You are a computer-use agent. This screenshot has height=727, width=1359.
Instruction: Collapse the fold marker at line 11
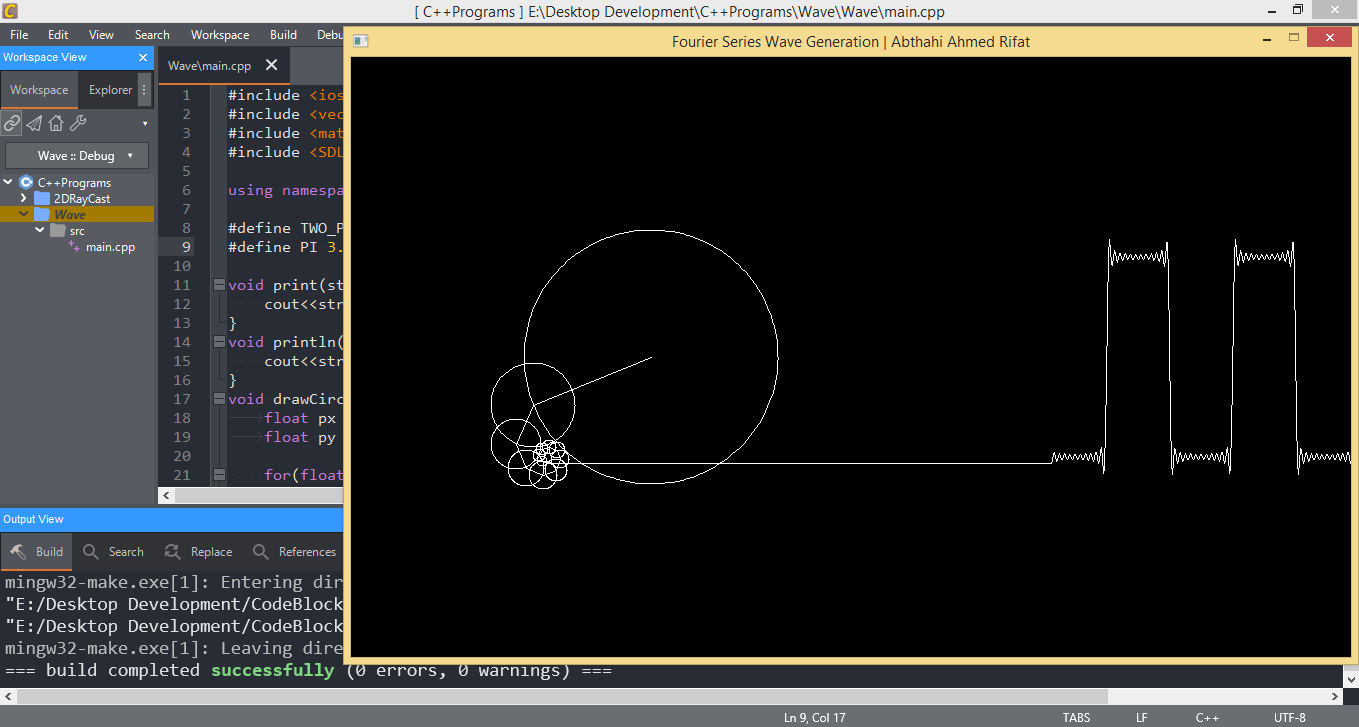click(x=219, y=285)
